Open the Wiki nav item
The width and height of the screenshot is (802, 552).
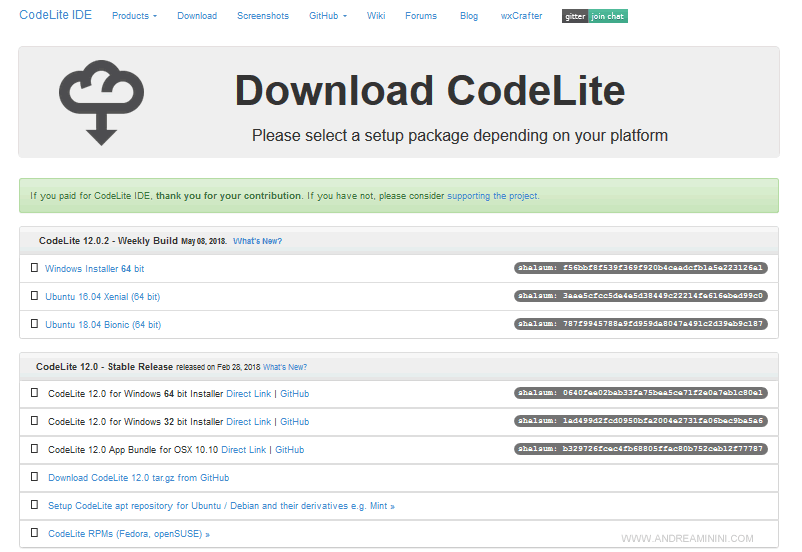376,16
